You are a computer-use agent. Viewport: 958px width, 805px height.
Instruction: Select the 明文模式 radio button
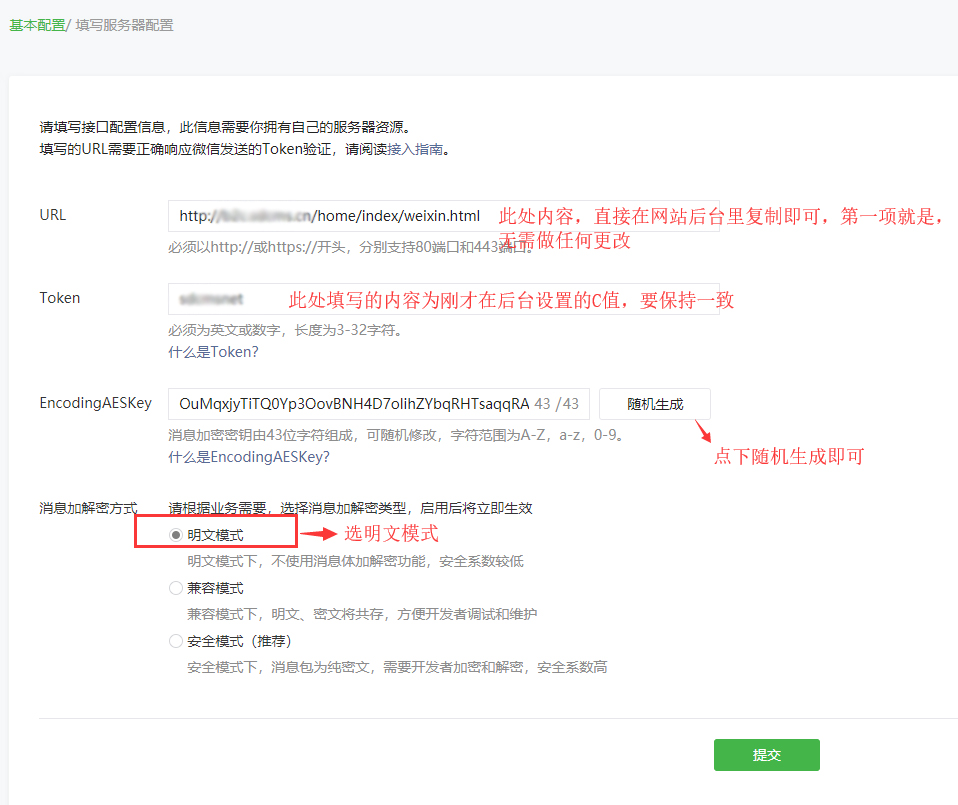[x=176, y=536]
